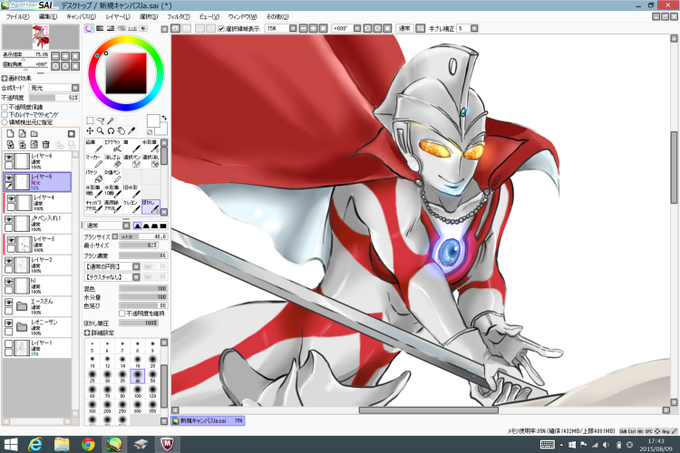Swap foreground and background colors arrow

[x=164, y=118]
